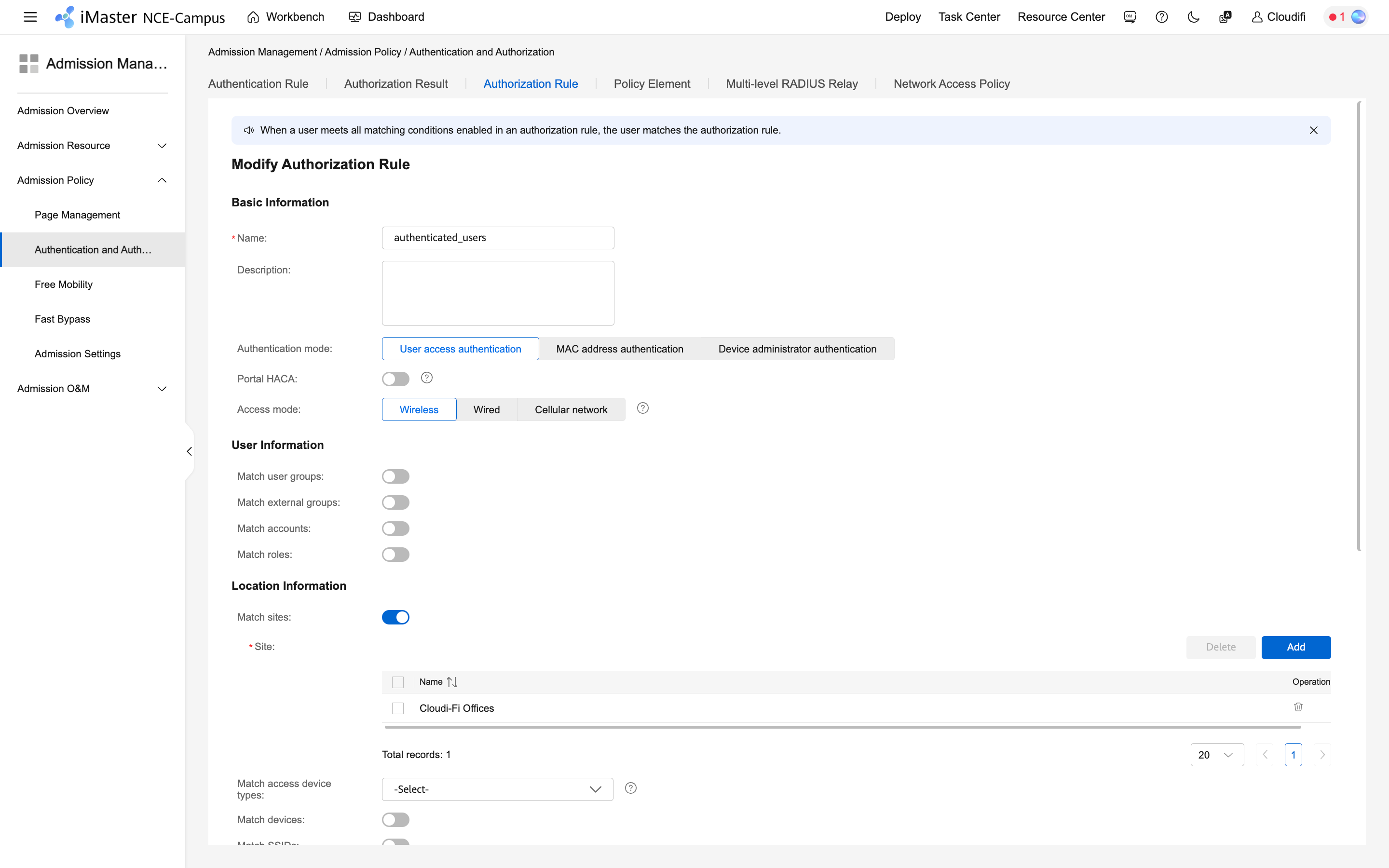This screenshot has height=868, width=1389.
Task: Switch to the Policy Element tab
Action: pos(652,83)
